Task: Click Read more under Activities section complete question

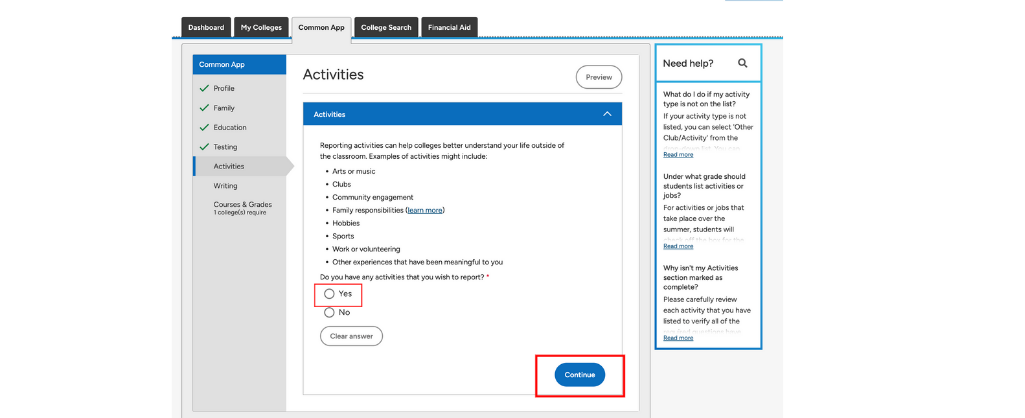Action: point(678,338)
